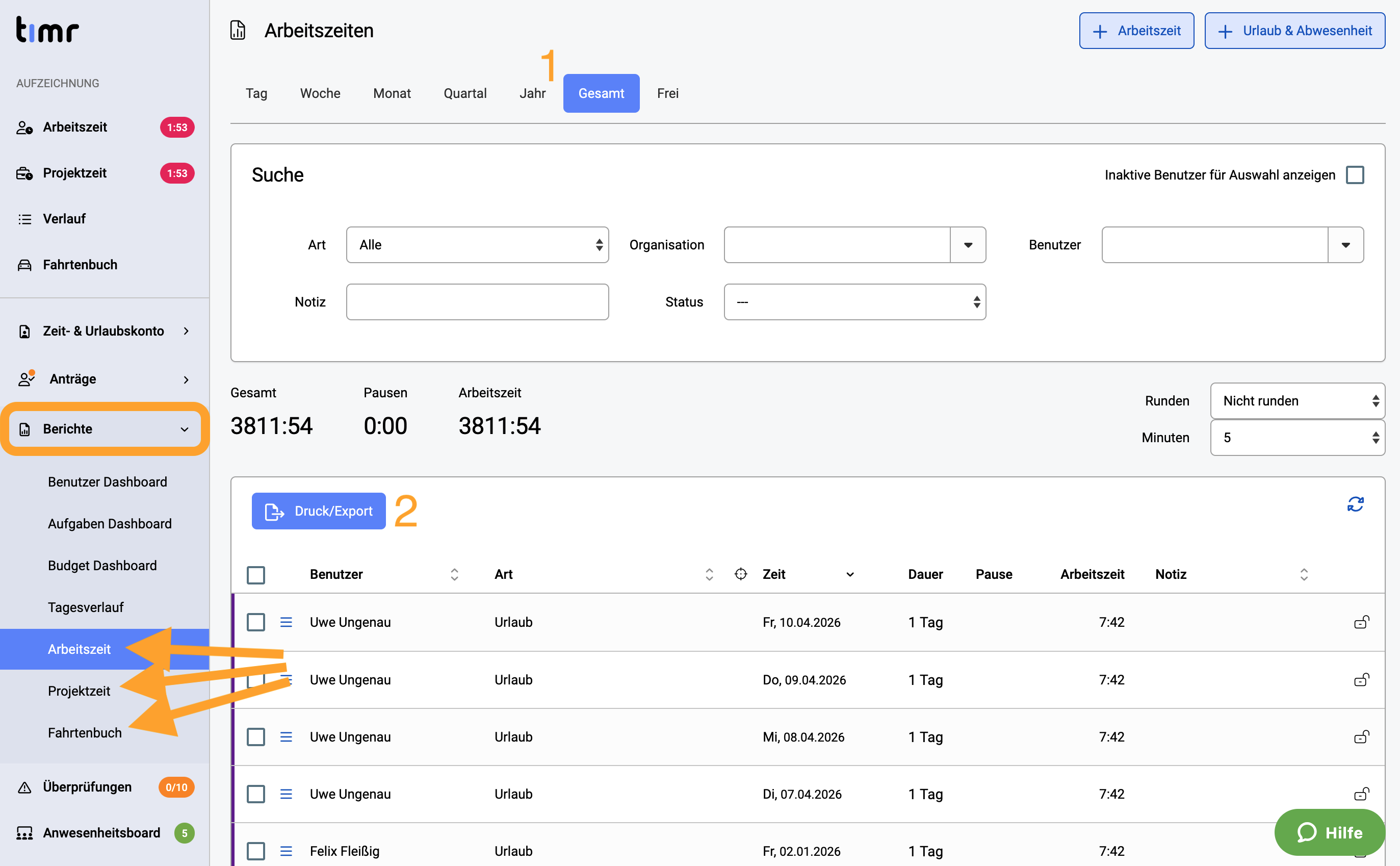Check the Uwe Ungenau 08.04.2026 row

pos(256,736)
